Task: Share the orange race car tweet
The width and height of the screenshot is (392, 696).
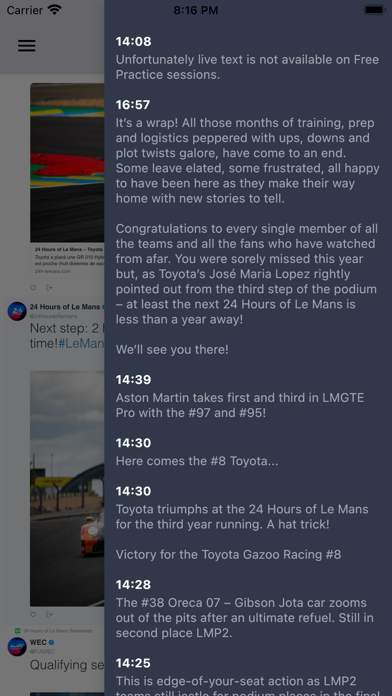Action: (x=49, y=614)
